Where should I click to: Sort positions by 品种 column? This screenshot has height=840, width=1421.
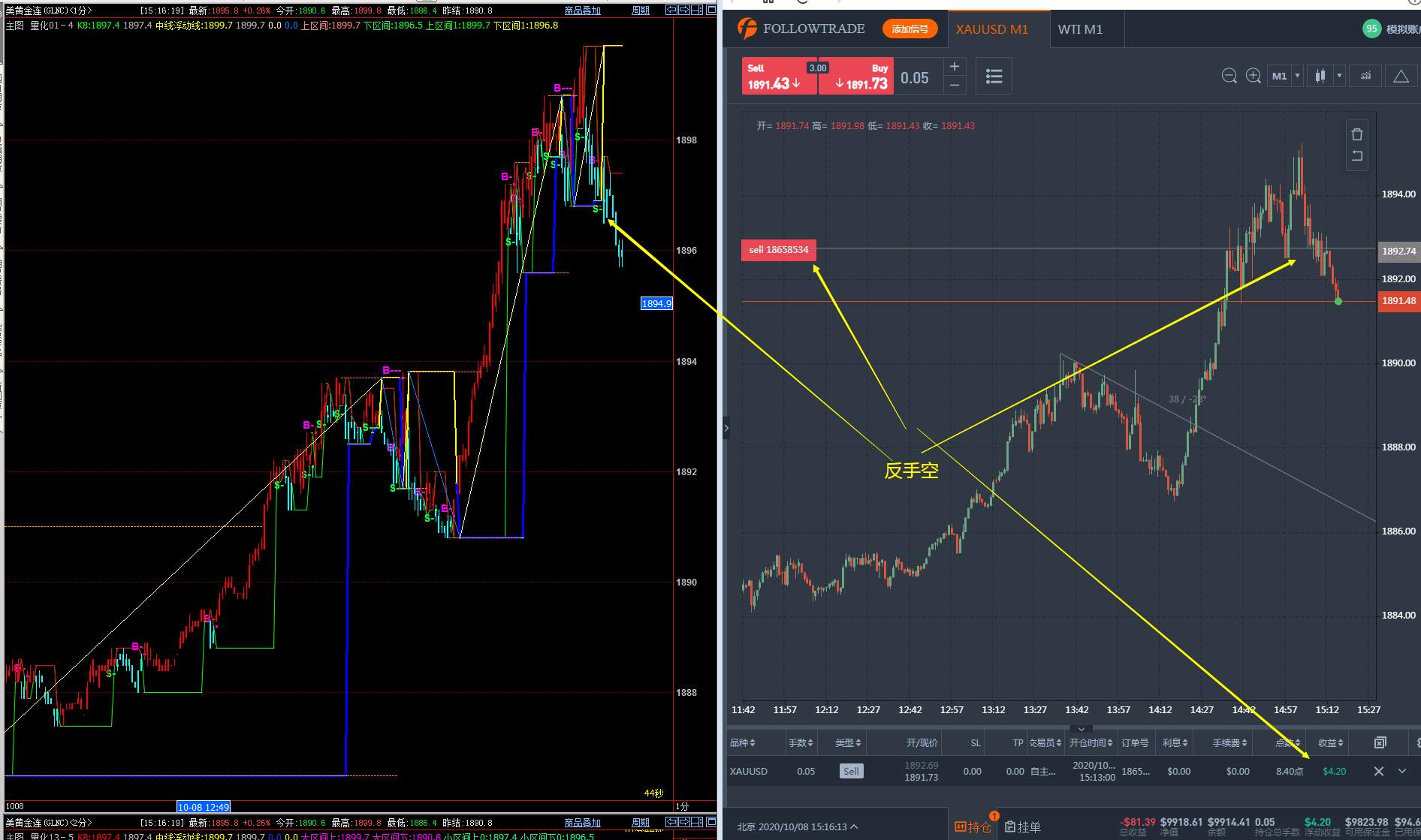742,742
